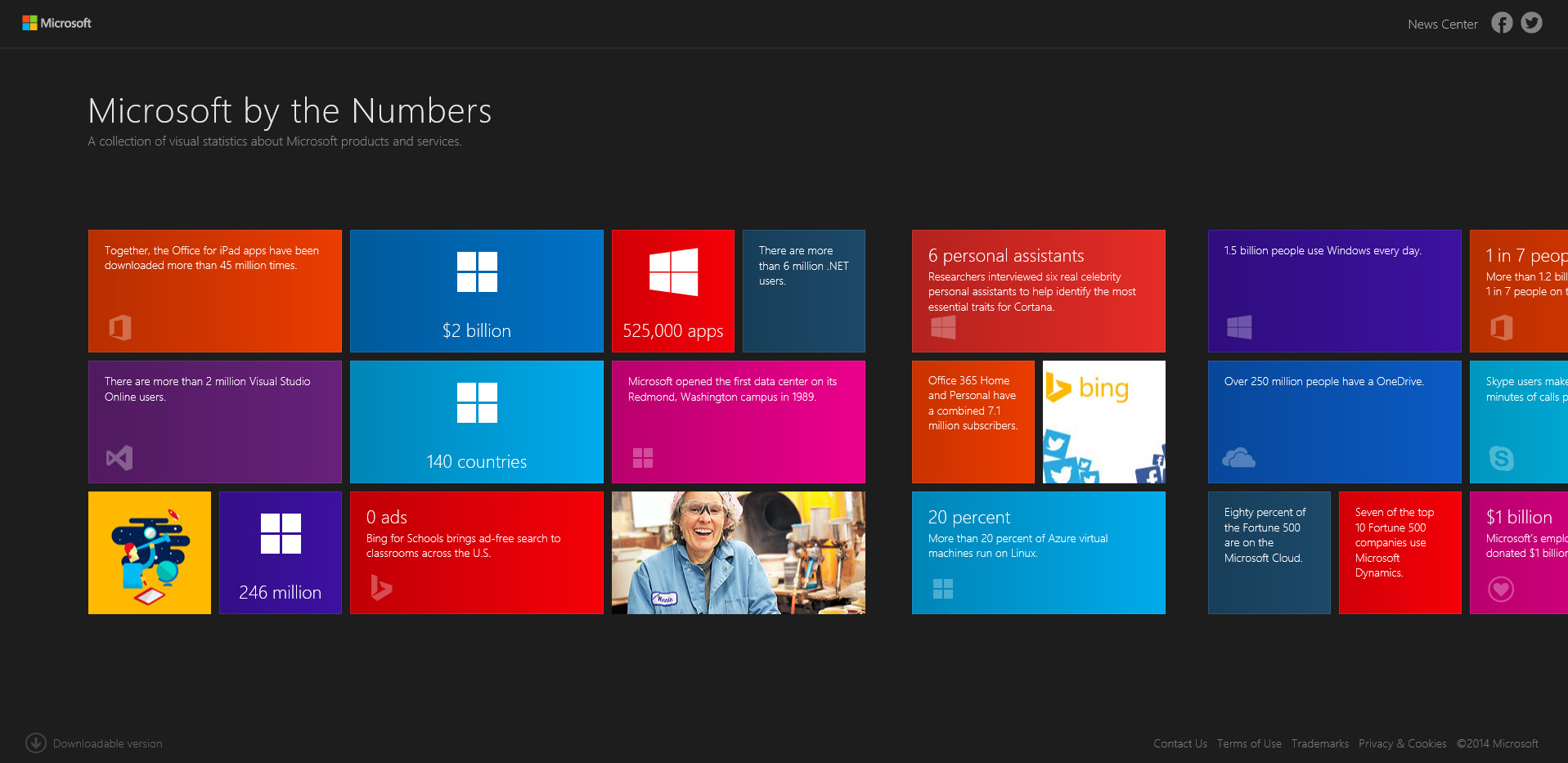Click Windows logo above 525,000 apps
The image size is (1568, 763).
tap(673, 272)
